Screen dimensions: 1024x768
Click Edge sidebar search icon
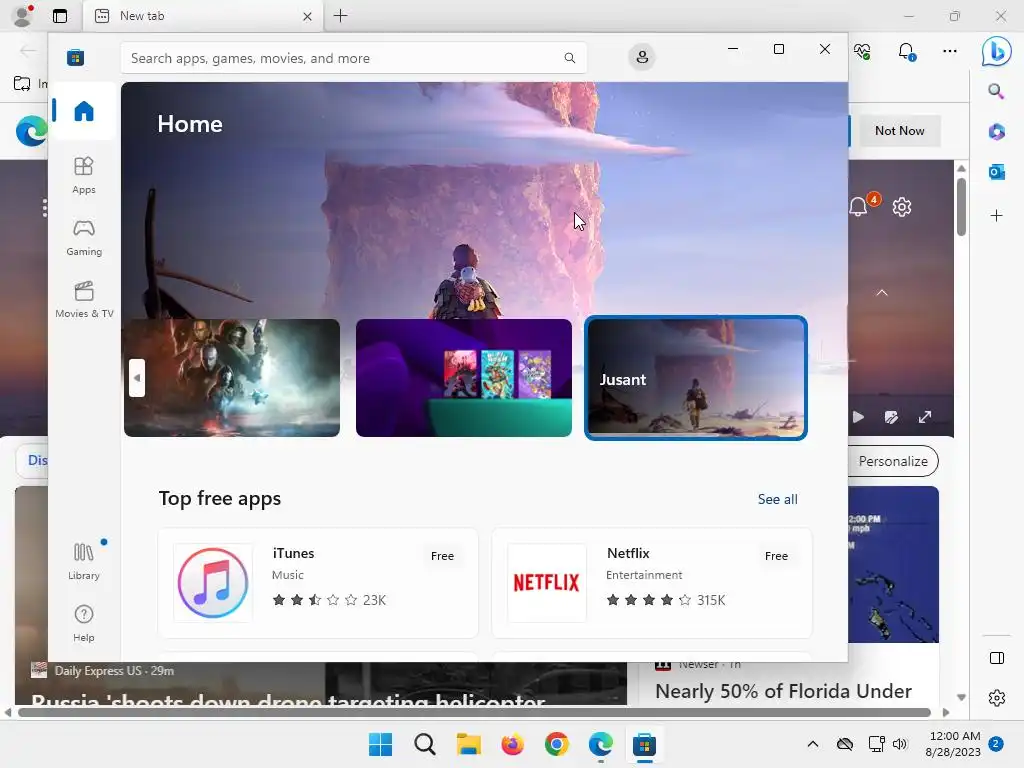996,91
